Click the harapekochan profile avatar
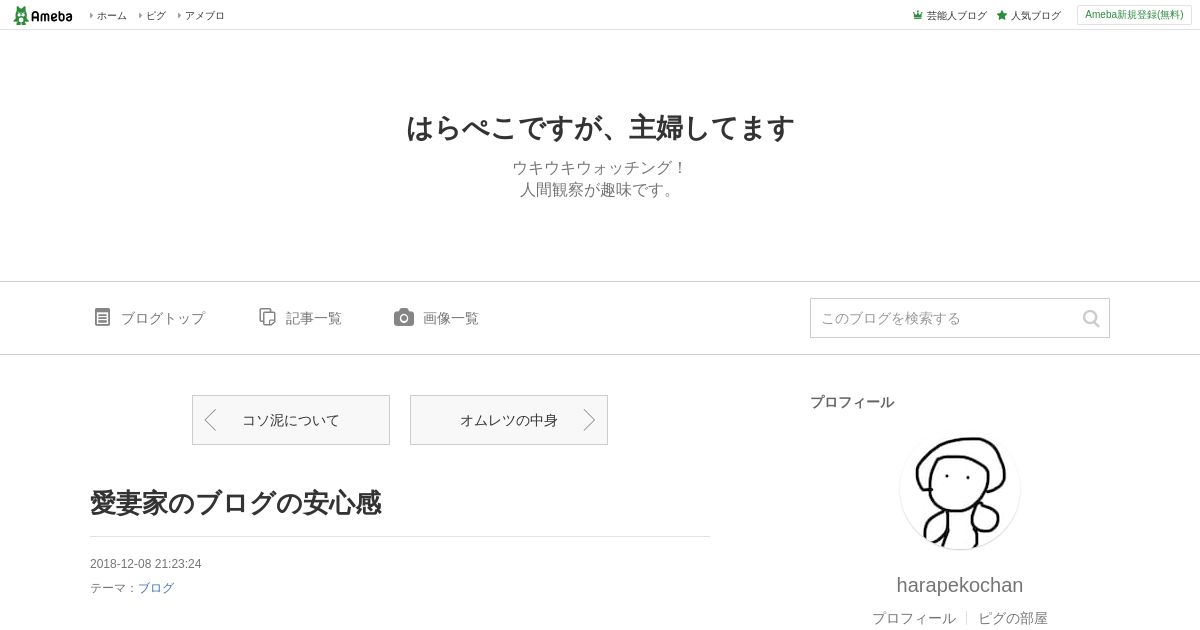1200x630 pixels. [960, 489]
